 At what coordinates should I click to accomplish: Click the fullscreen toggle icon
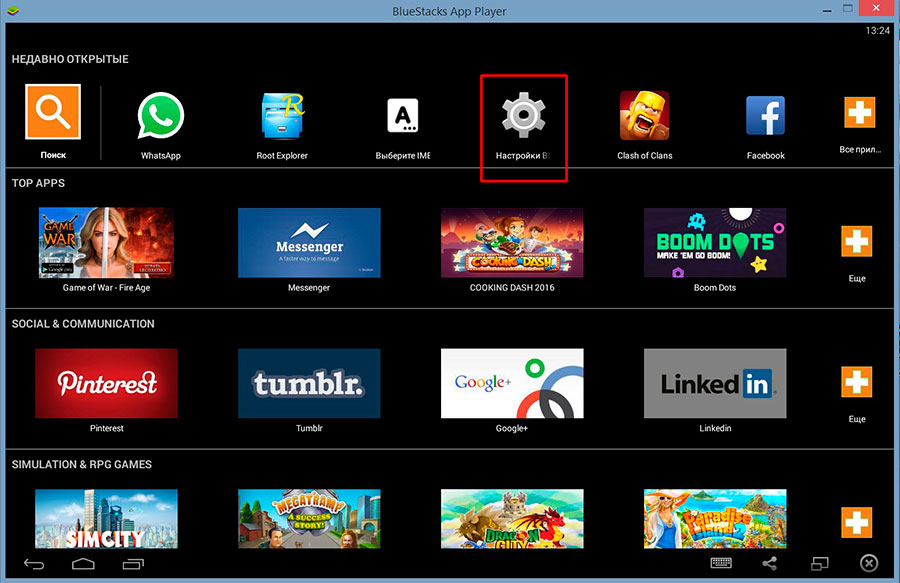click(x=820, y=564)
